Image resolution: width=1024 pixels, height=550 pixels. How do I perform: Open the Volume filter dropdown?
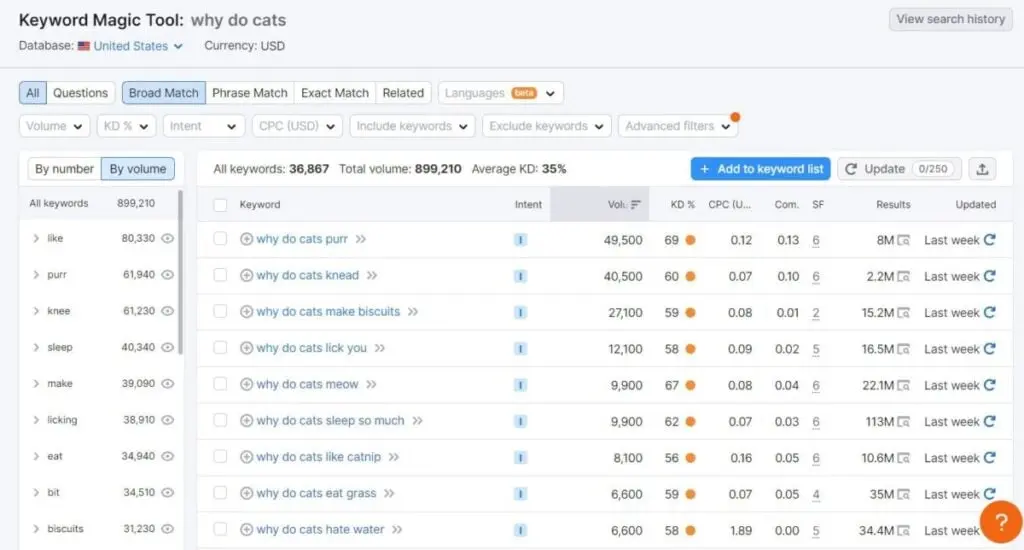(54, 126)
